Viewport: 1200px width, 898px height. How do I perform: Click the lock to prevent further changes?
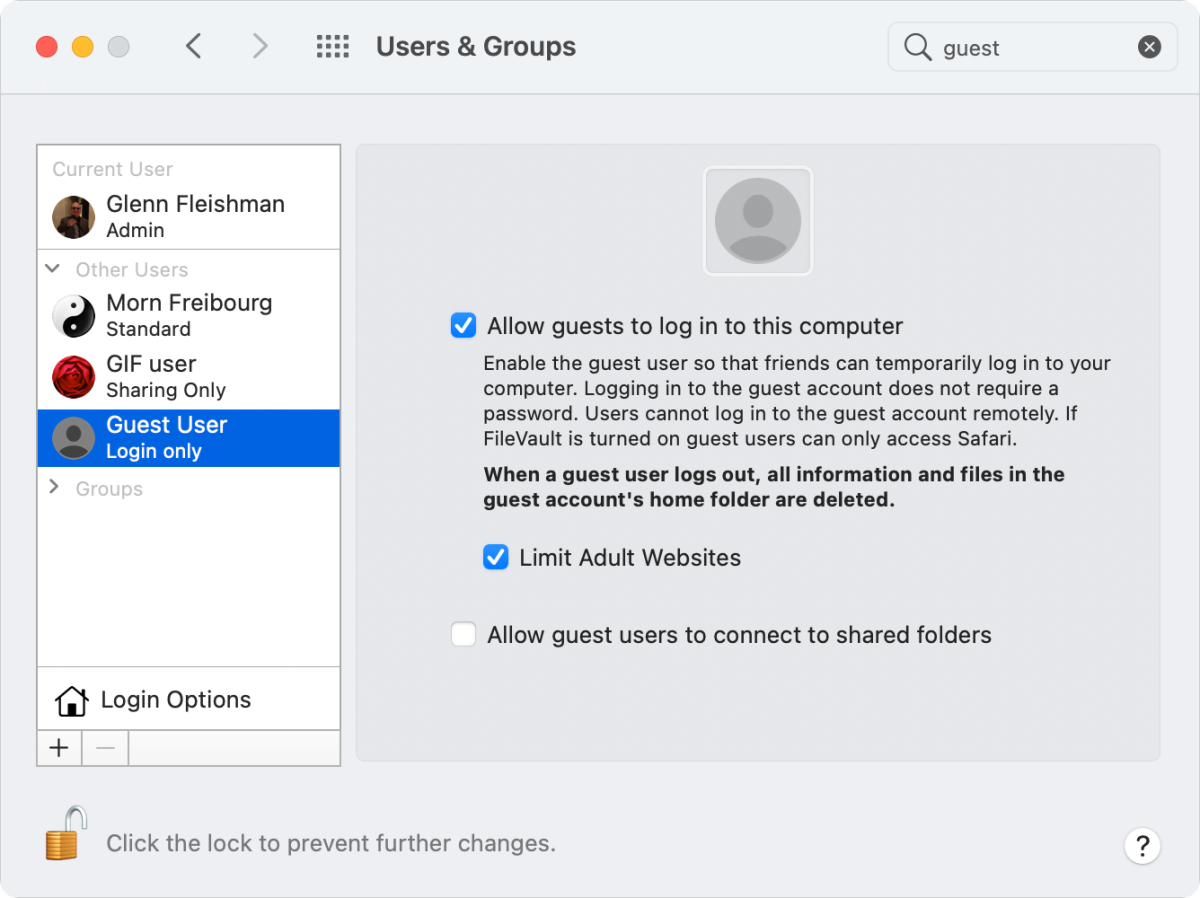tap(64, 843)
